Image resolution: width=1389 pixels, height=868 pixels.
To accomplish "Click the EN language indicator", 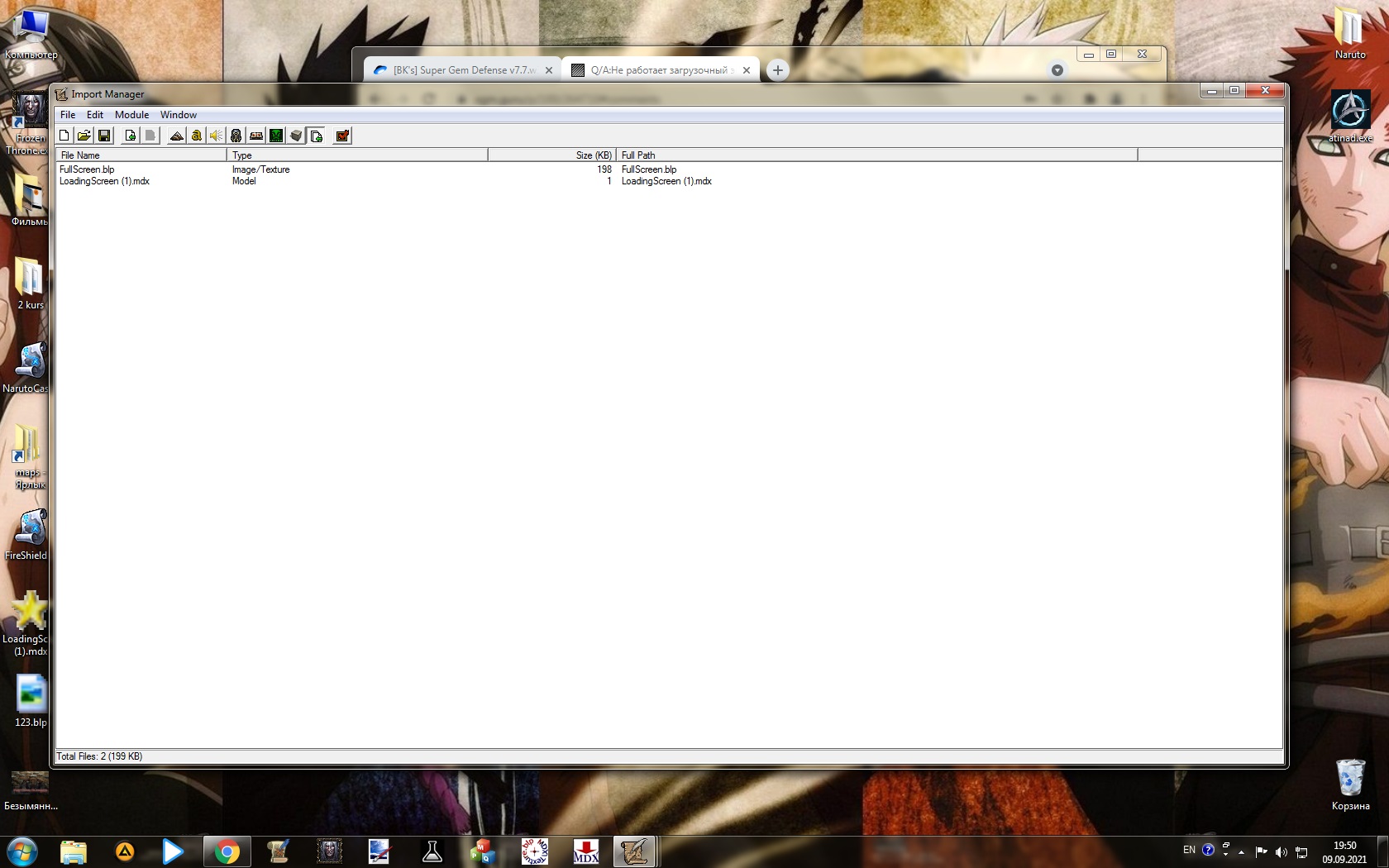I will point(1189,850).
